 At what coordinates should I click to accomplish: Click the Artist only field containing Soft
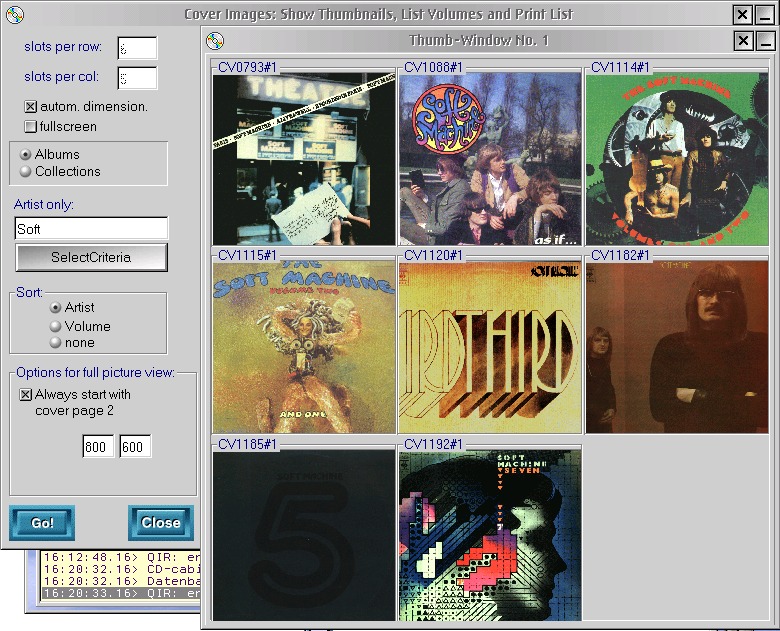pyautogui.click(x=92, y=229)
